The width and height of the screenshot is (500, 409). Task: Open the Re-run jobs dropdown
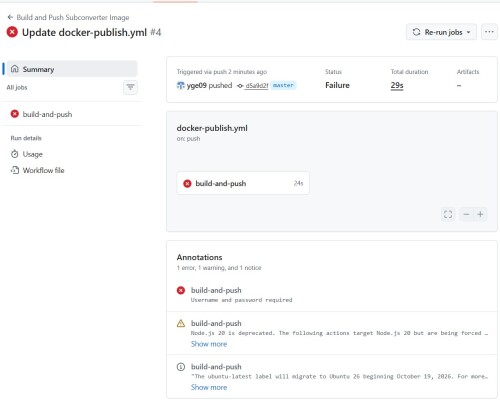pos(441,32)
